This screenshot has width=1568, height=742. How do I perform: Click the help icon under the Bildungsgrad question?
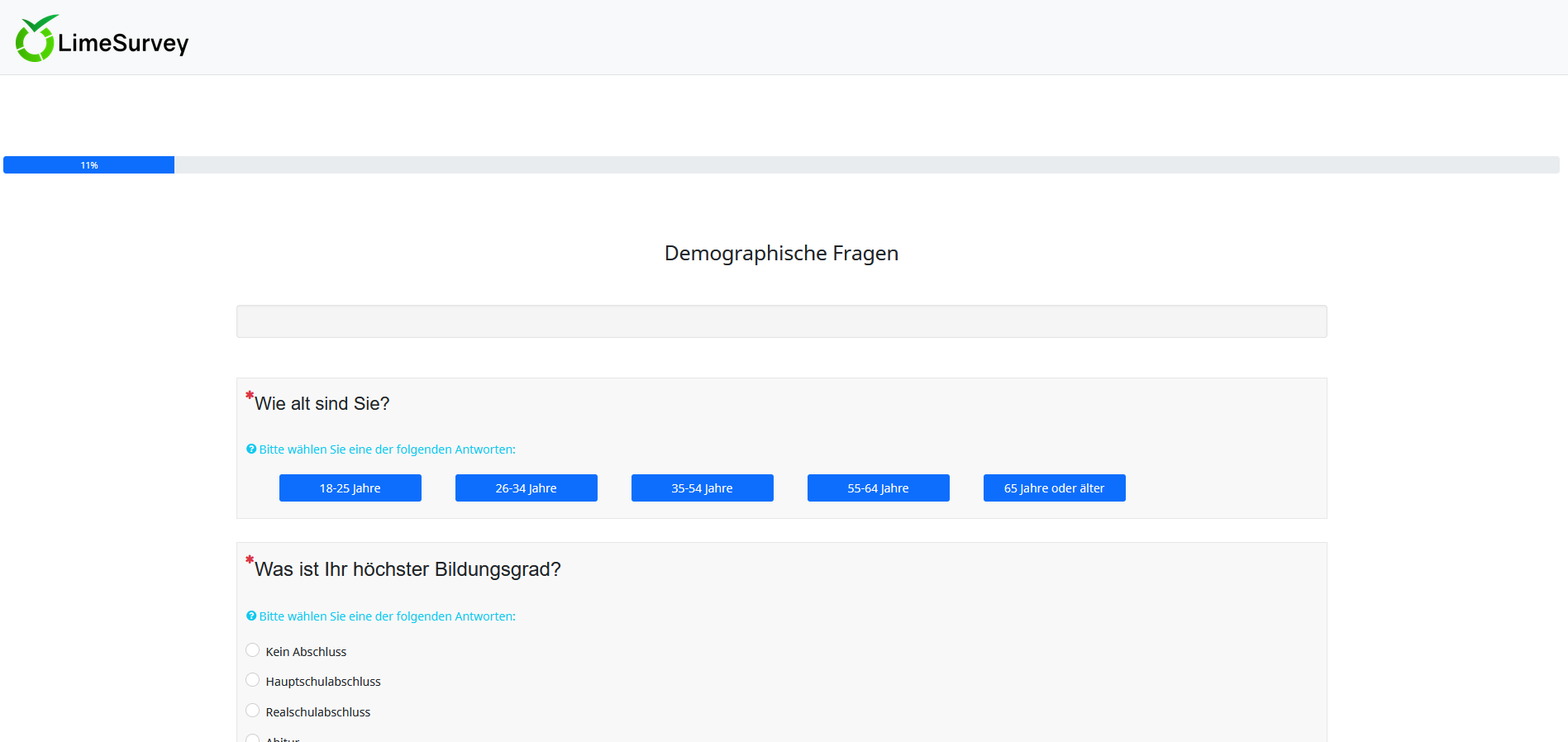pos(251,616)
